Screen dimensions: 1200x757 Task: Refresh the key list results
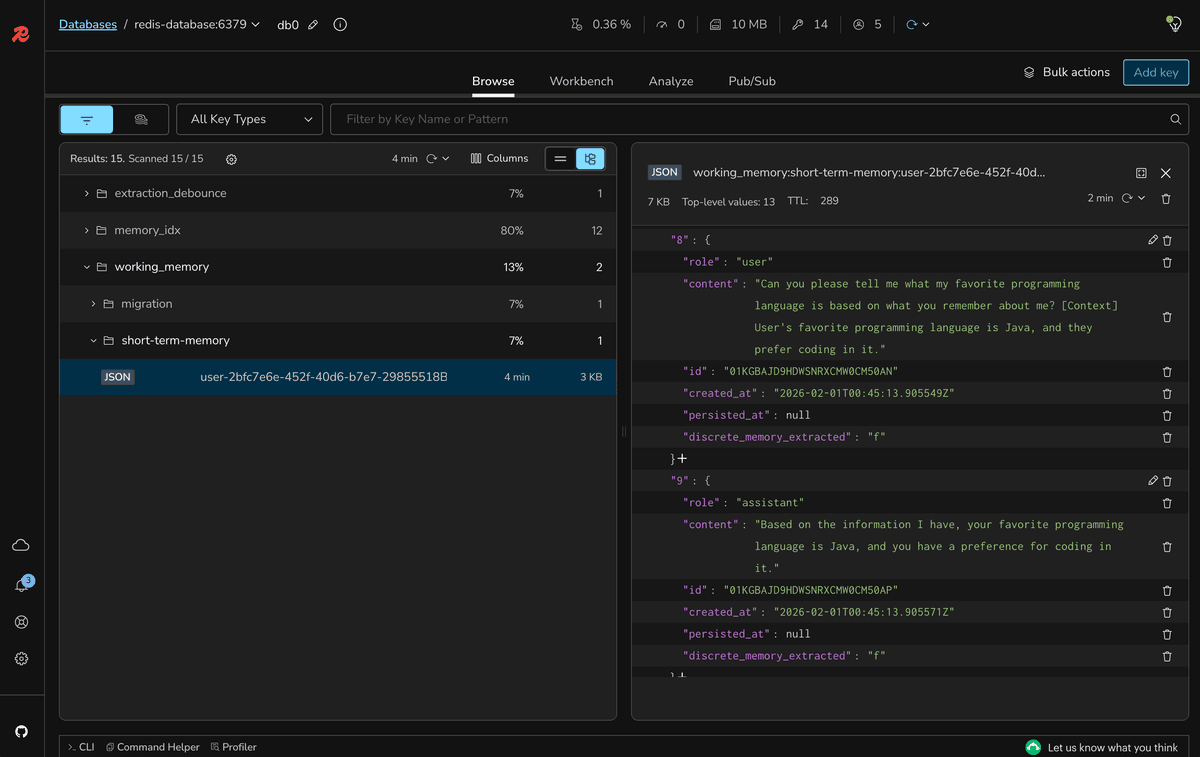(x=430, y=158)
